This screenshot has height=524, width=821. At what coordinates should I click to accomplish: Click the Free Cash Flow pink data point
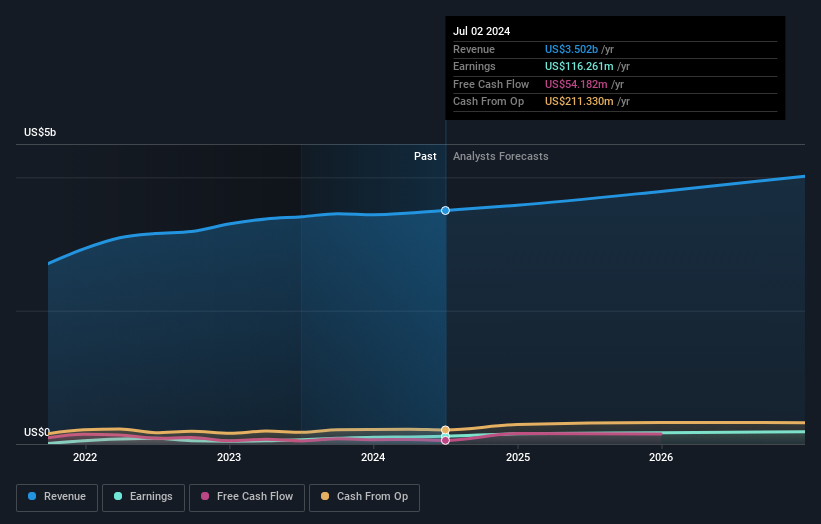point(445,441)
